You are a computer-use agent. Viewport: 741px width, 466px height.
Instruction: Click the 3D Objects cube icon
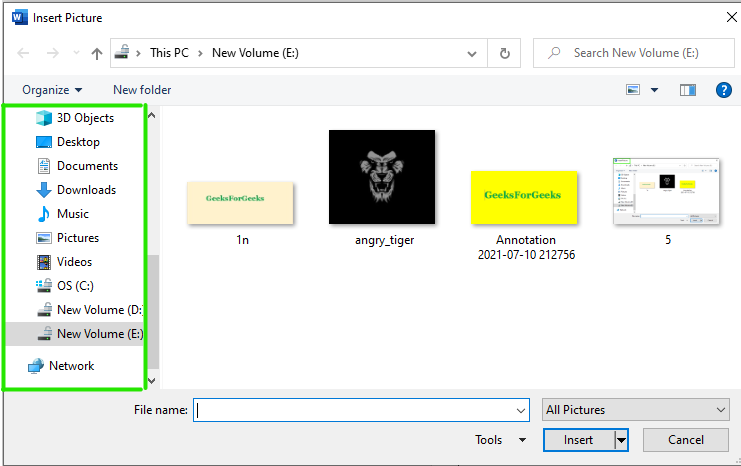tap(44, 118)
